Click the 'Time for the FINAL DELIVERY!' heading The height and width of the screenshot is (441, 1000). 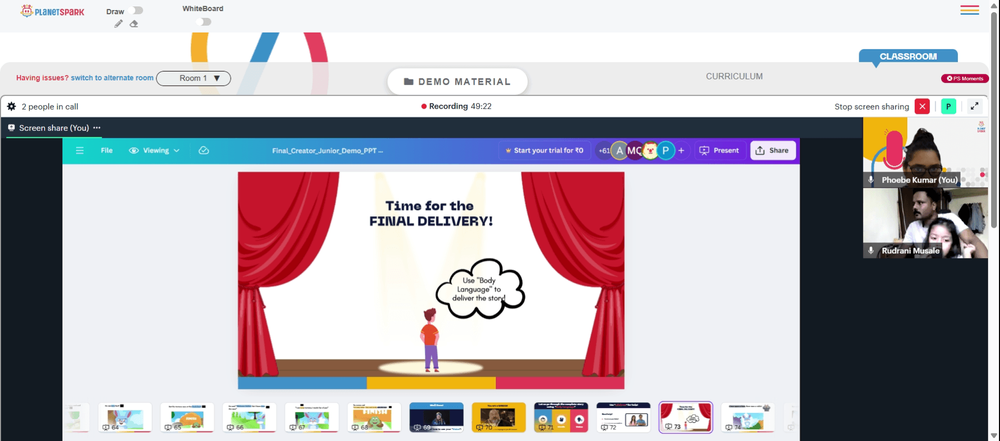(430, 213)
